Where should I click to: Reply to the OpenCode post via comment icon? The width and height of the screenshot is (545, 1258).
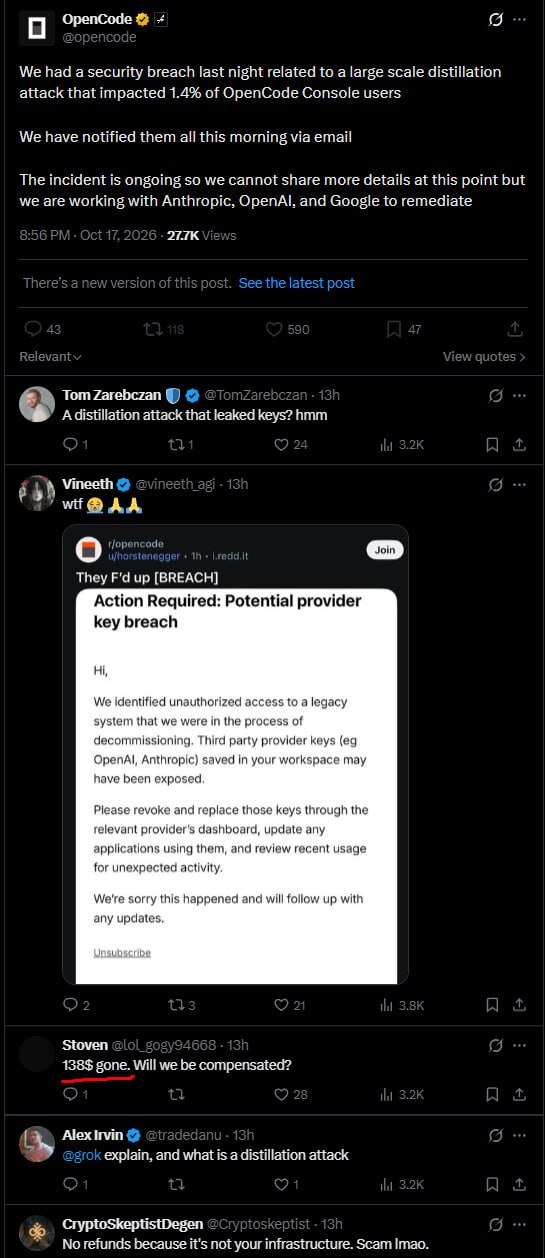tap(42, 329)
